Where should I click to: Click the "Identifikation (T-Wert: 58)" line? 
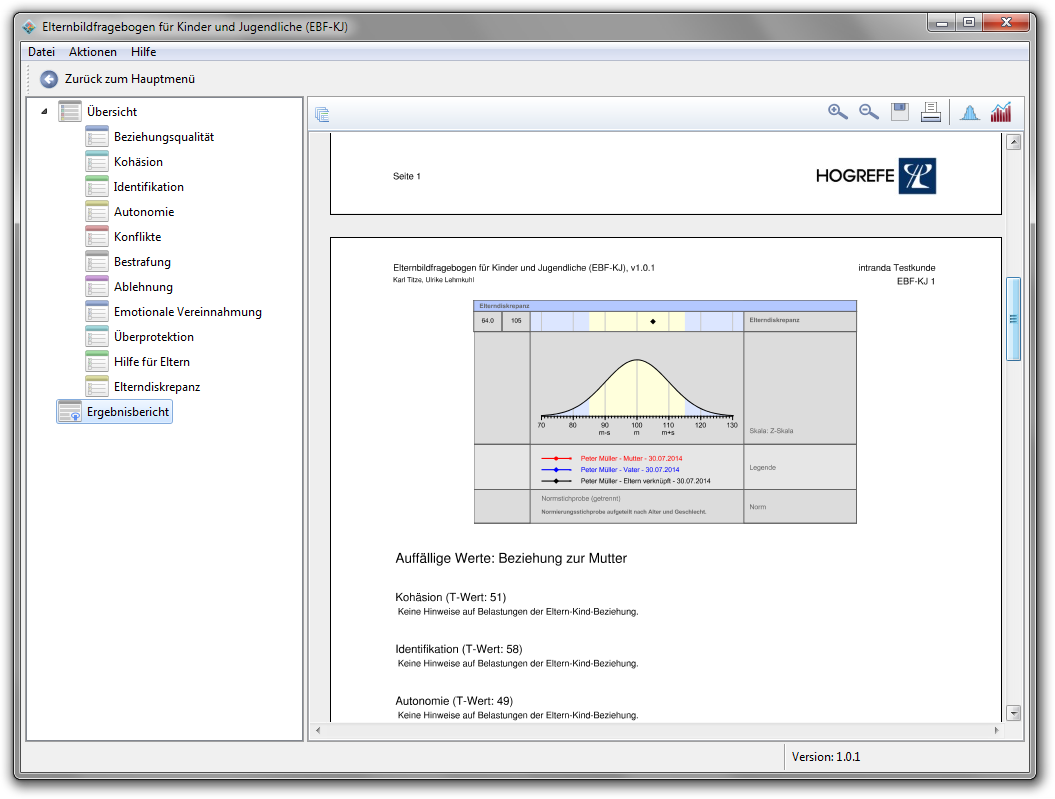[x=458, y=649]
